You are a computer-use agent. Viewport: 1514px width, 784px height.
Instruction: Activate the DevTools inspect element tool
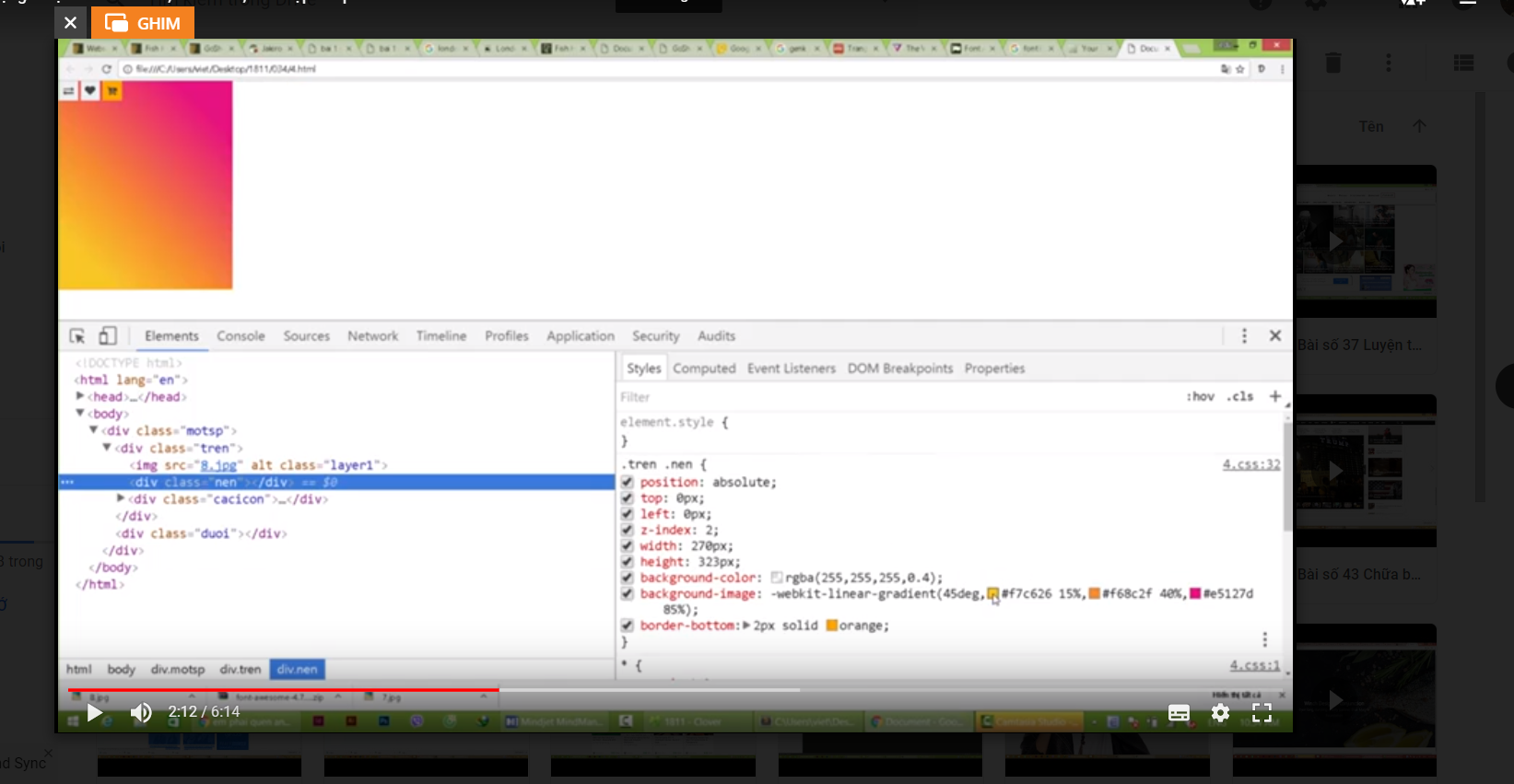[x=77, y=336]
